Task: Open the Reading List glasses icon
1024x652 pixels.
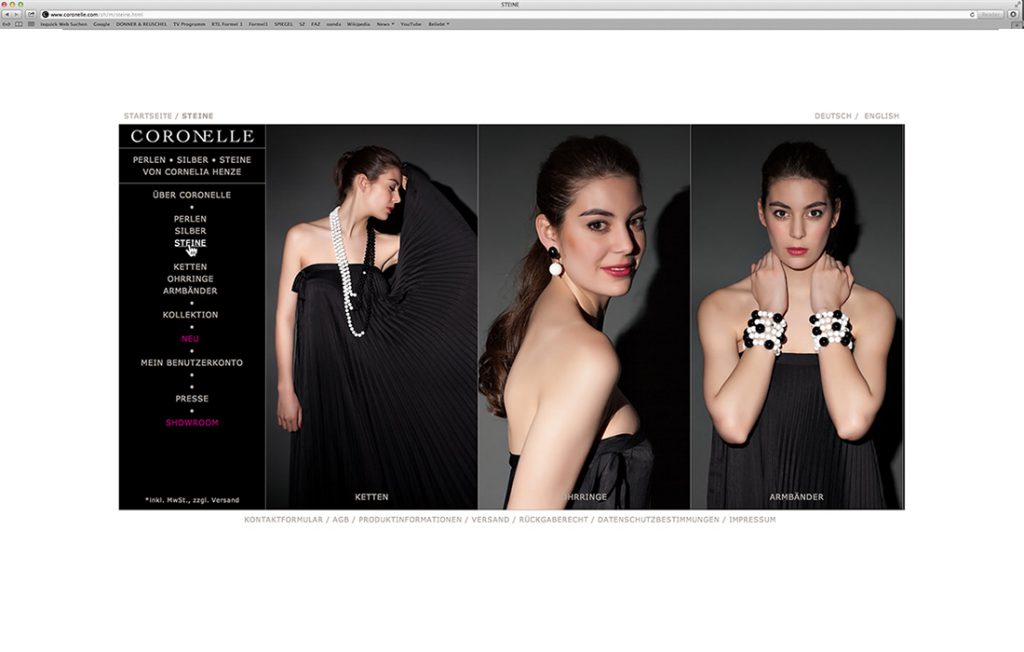Action: click(x=6, y=24)
